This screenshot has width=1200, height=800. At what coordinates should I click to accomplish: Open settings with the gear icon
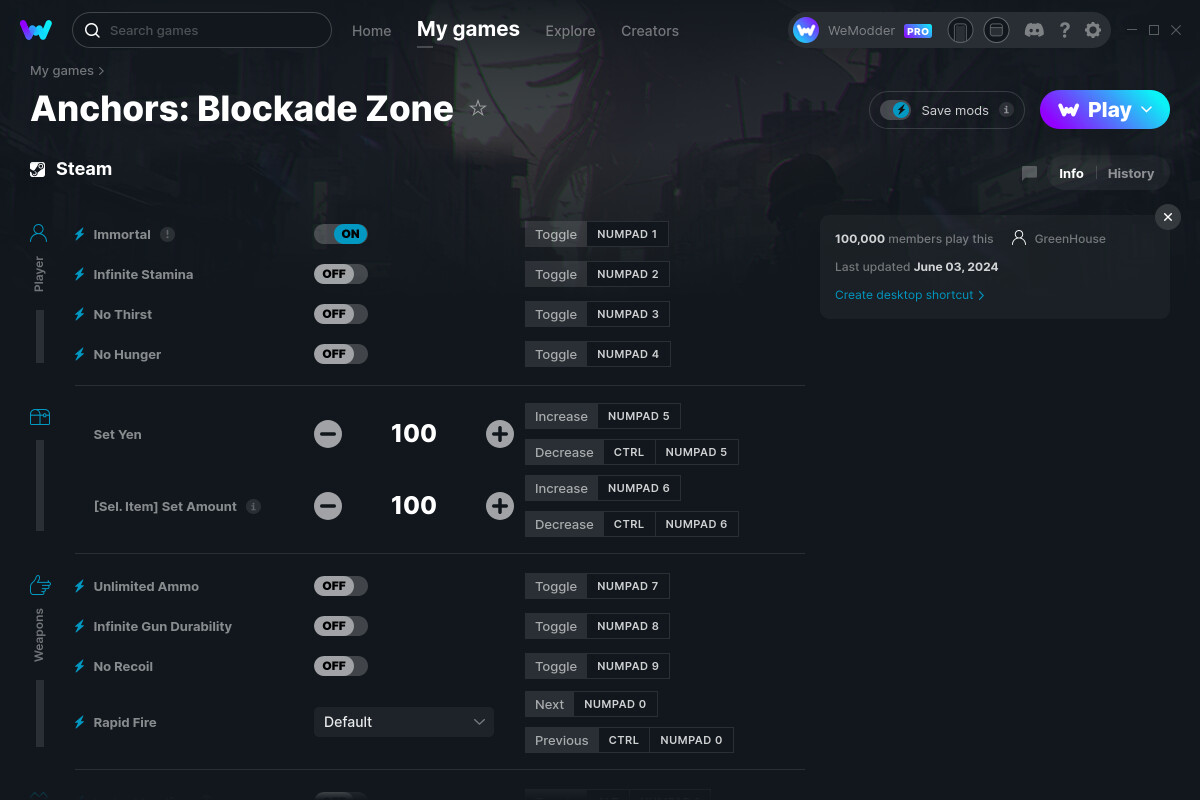point(1093,30)
